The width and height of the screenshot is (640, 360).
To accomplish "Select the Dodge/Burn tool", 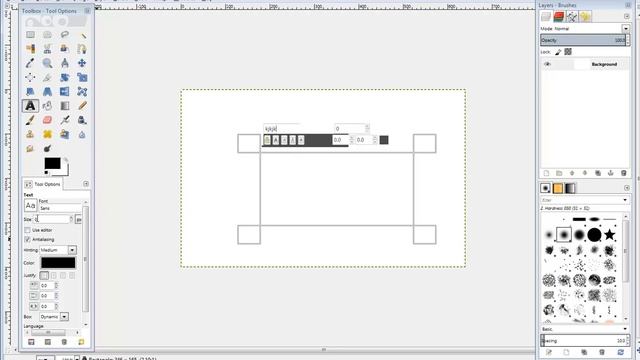I will pos(47,149).
